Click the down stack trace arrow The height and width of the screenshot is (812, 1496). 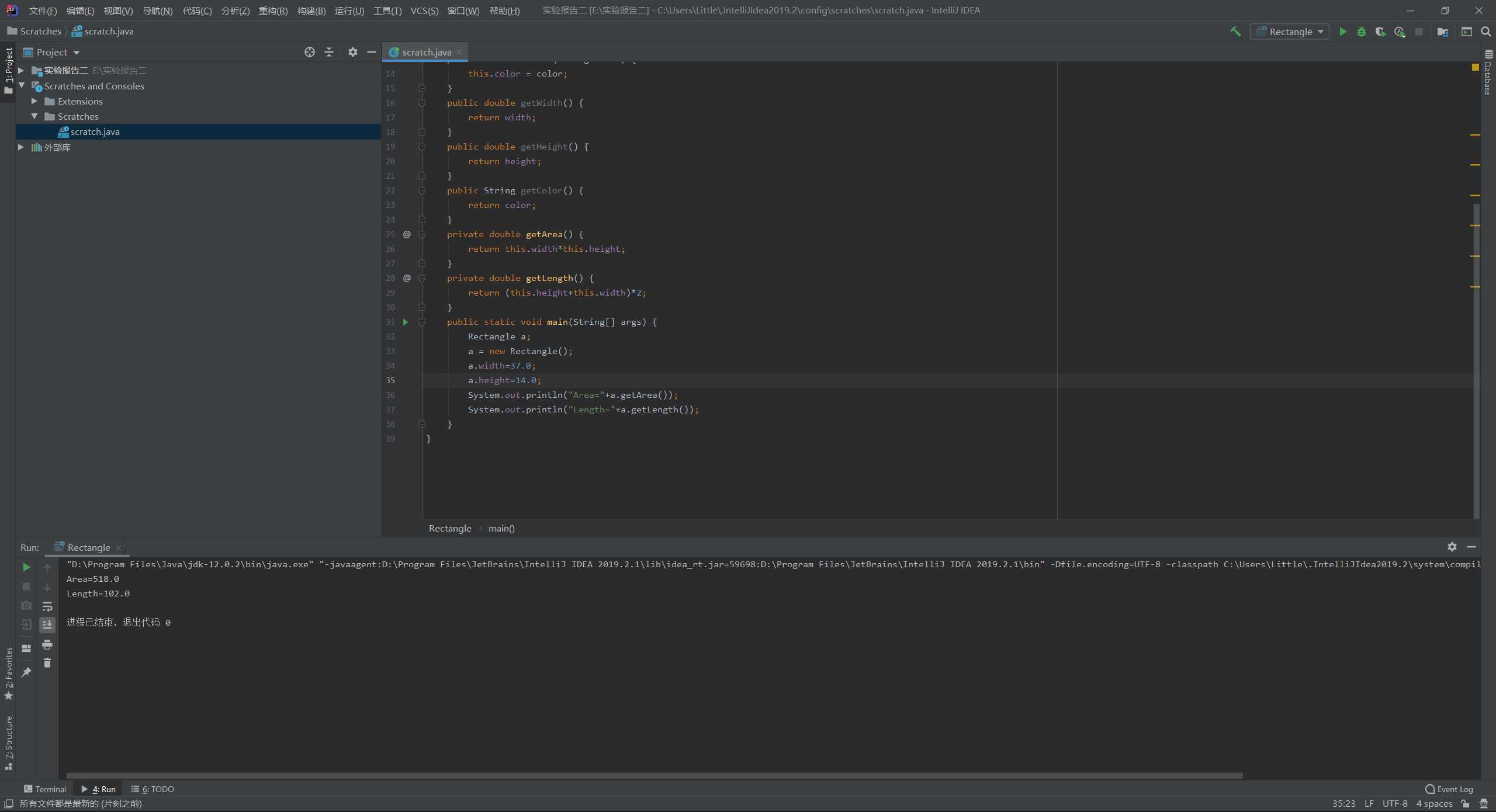click(47, 587)
